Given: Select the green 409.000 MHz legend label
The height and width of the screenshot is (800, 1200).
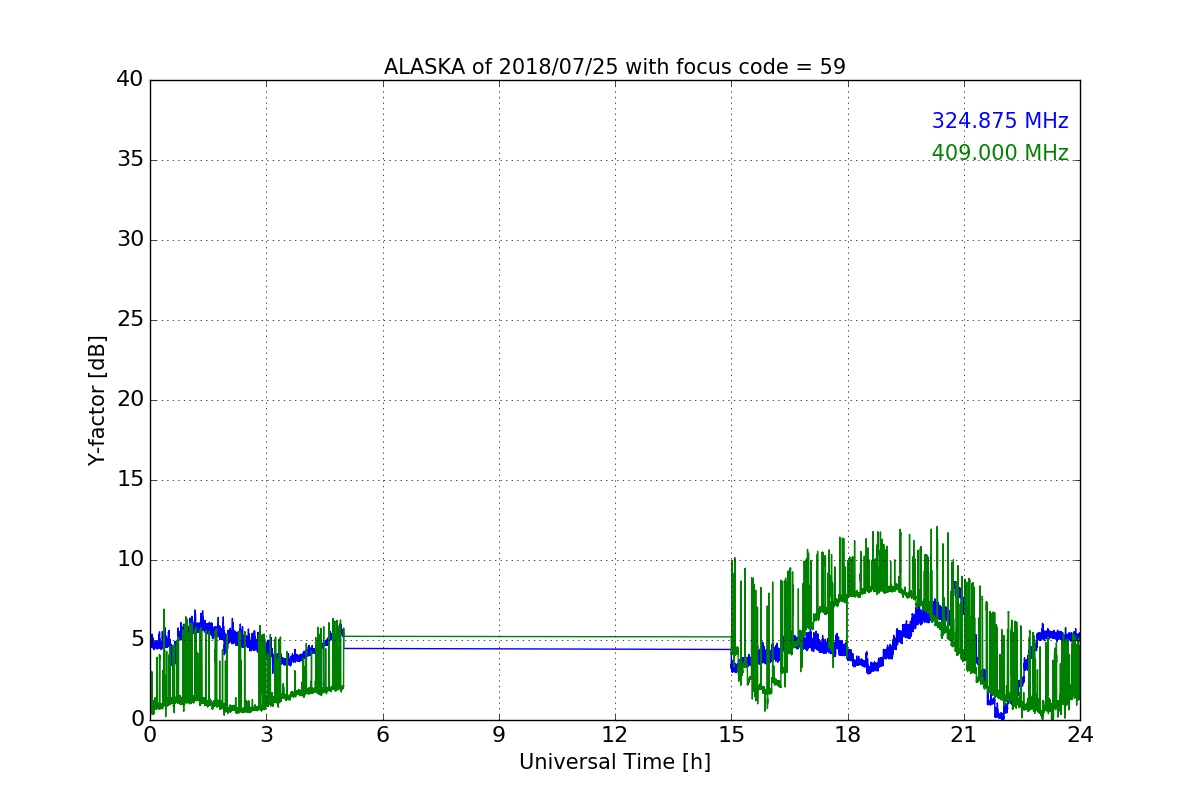Looking at the screenshot, I should coord(1000,153).
